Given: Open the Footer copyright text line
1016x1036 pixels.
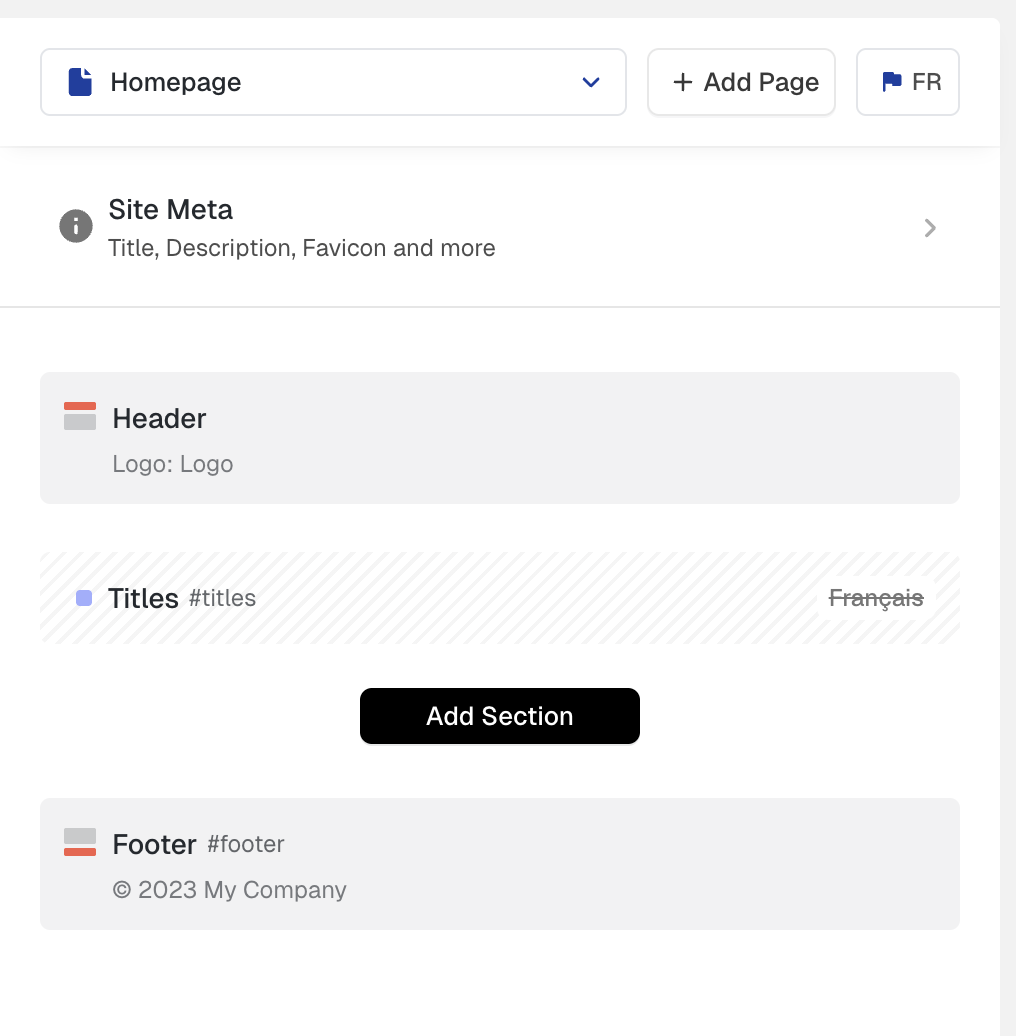Looking at the screenshot, I should click(x=230, y=890).
